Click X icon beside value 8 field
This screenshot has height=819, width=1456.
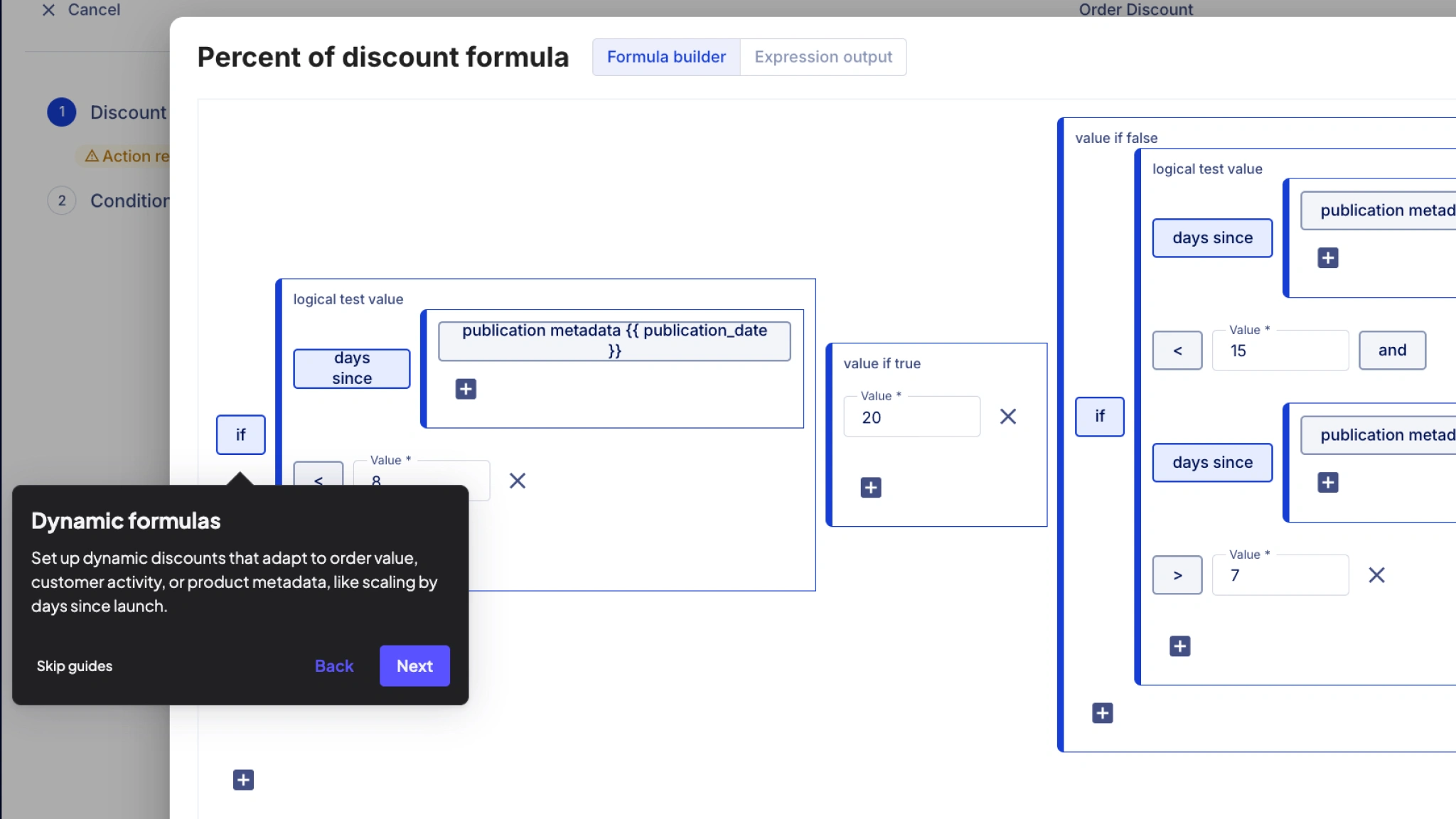coord(517,481)
